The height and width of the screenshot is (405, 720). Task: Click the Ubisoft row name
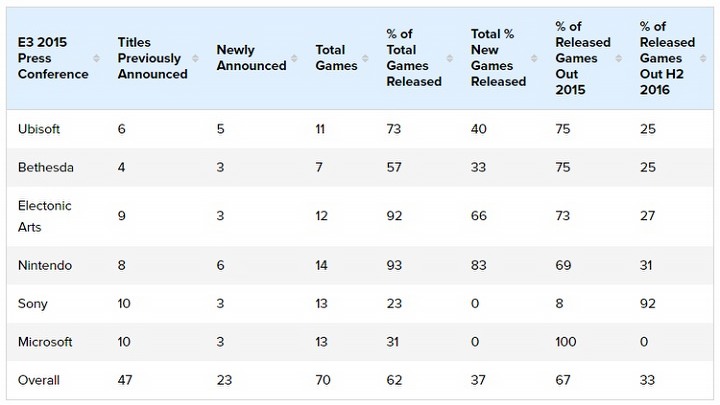pos(39,129)
